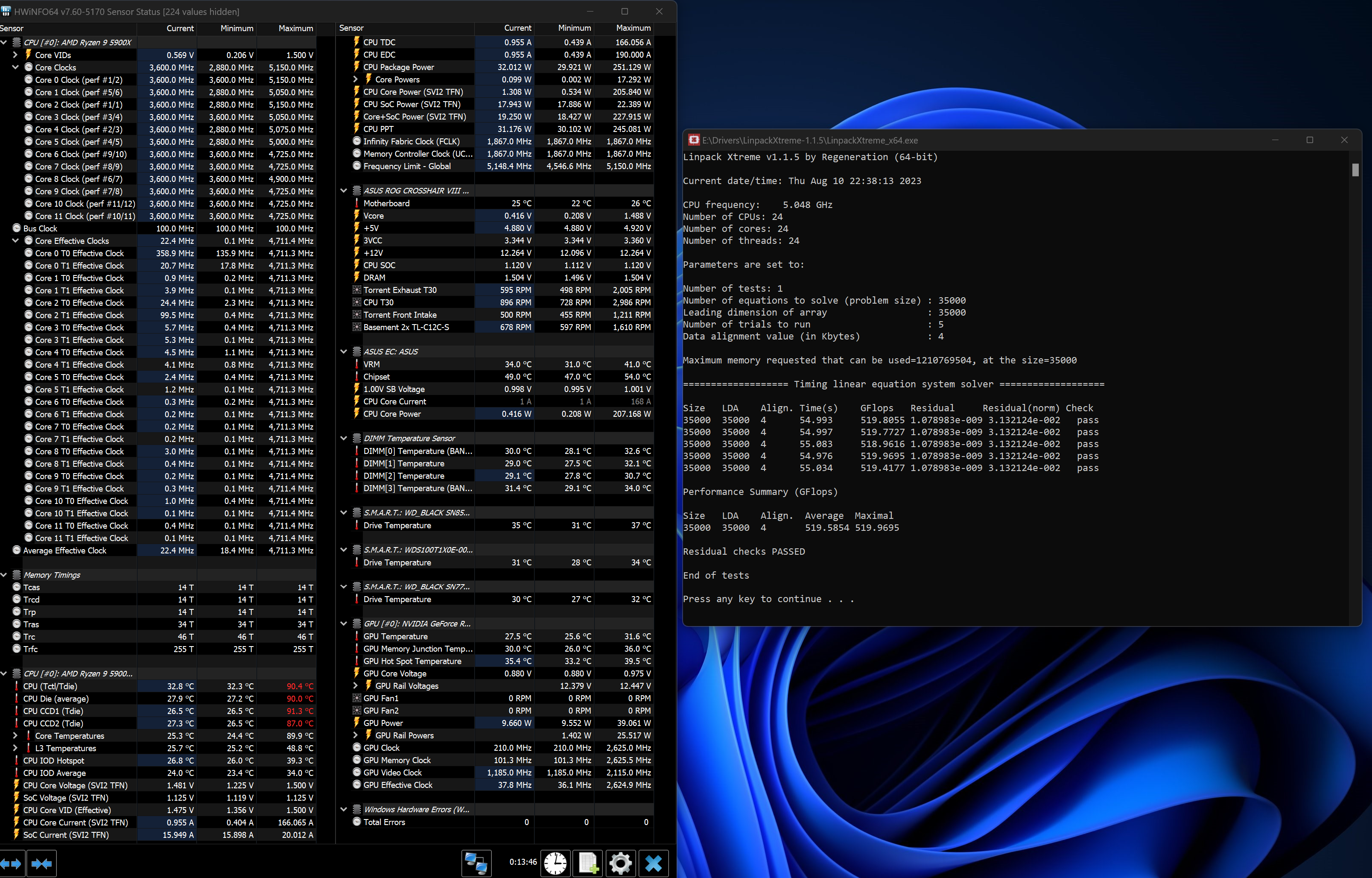Click the CPU PPT value 31.176 W
Screen dimensions: 1372x878
click(x=514, y=129)
